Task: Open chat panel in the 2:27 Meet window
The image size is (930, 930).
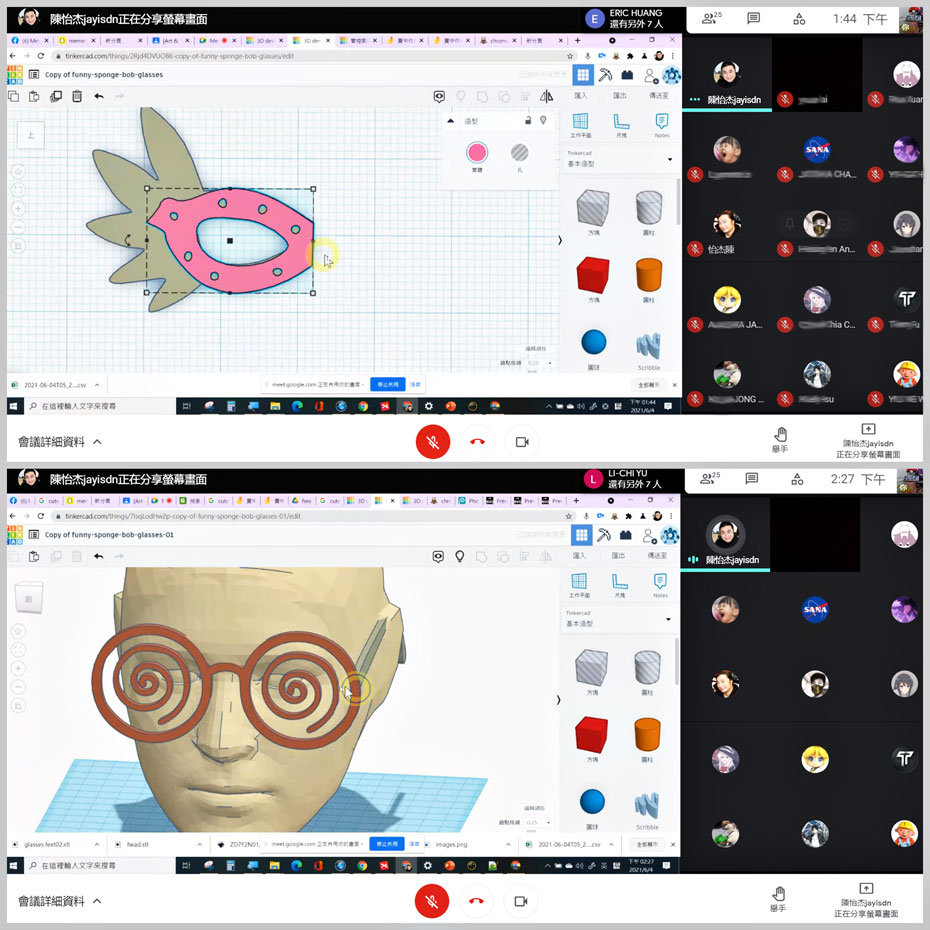Action: (x=751, y=478)
